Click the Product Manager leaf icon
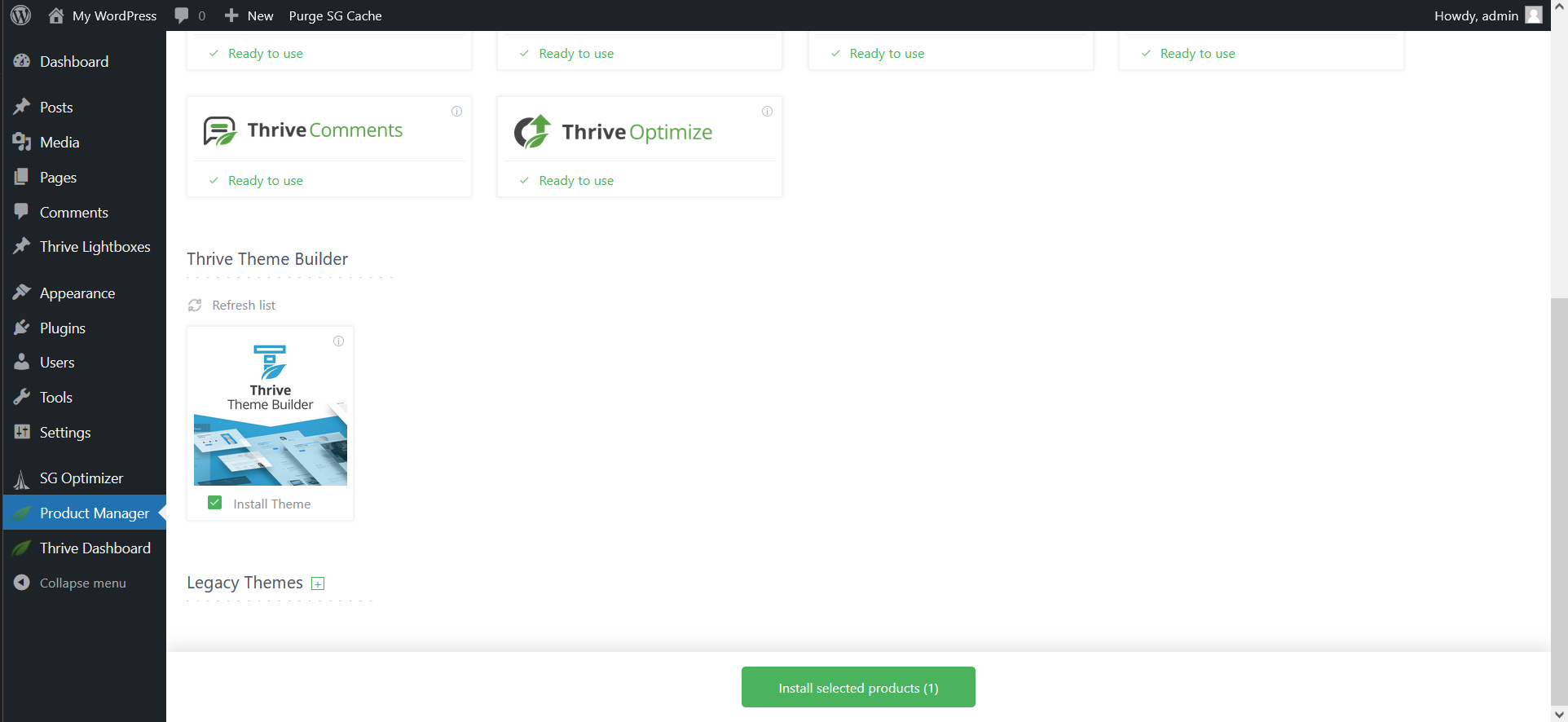 [x=22, y=513]
